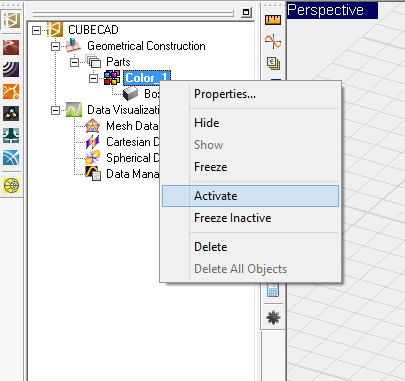
Task: Click the orange antenna pattern icon
Action: pos(11,91)
